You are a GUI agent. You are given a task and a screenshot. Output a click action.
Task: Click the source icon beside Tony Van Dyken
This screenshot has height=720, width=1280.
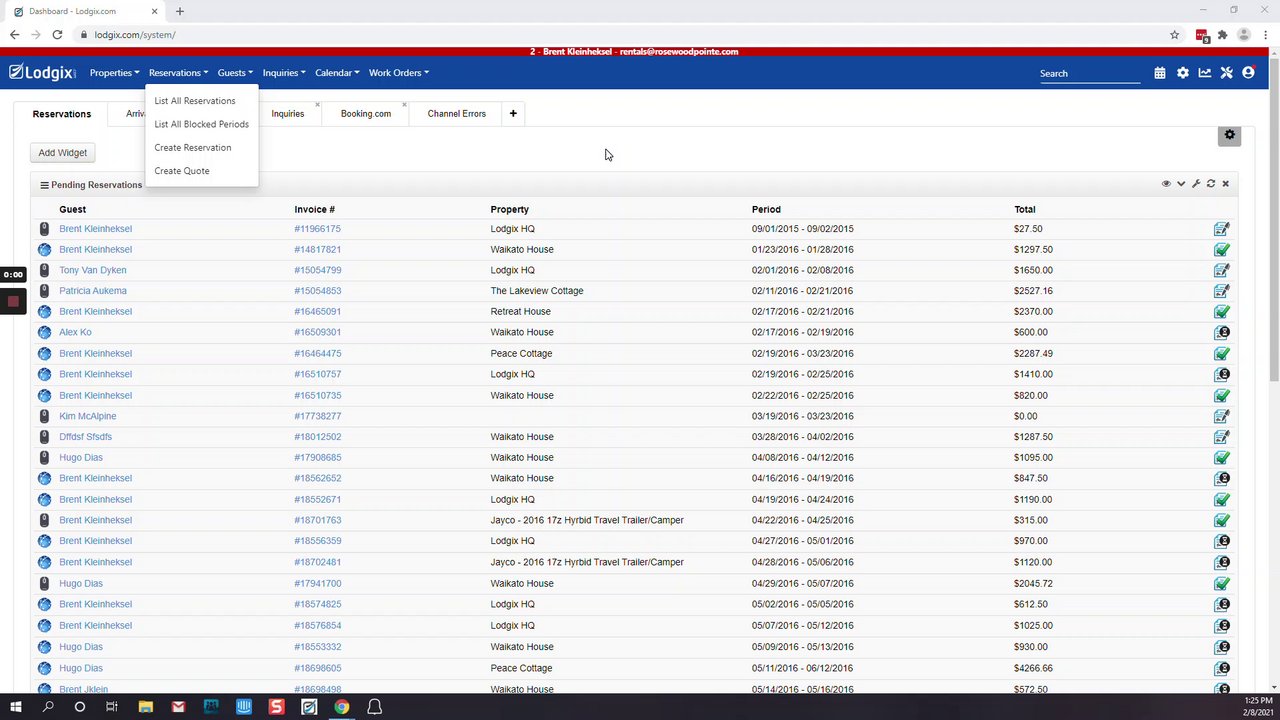pyautogui.click(x=44, y=270)
